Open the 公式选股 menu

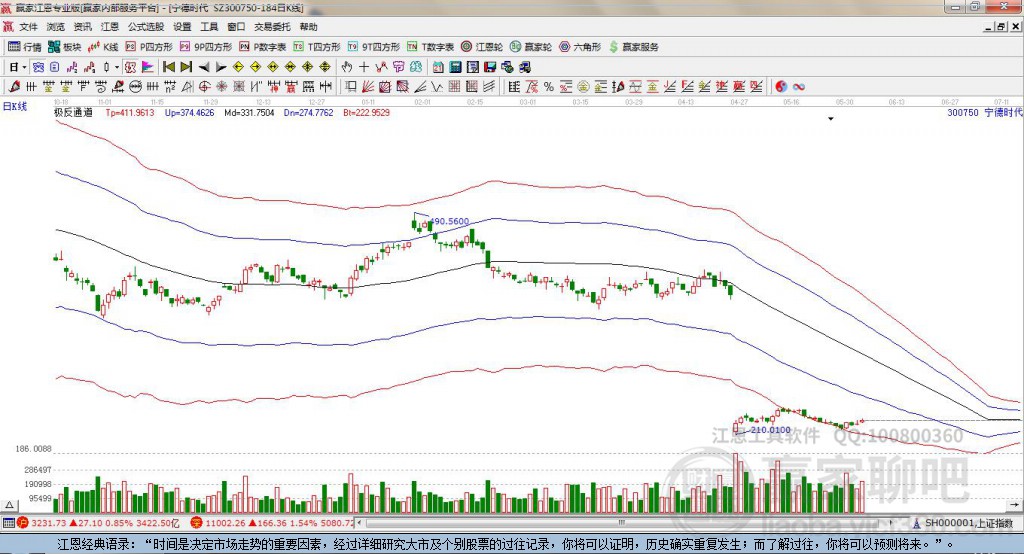[146, 27]
